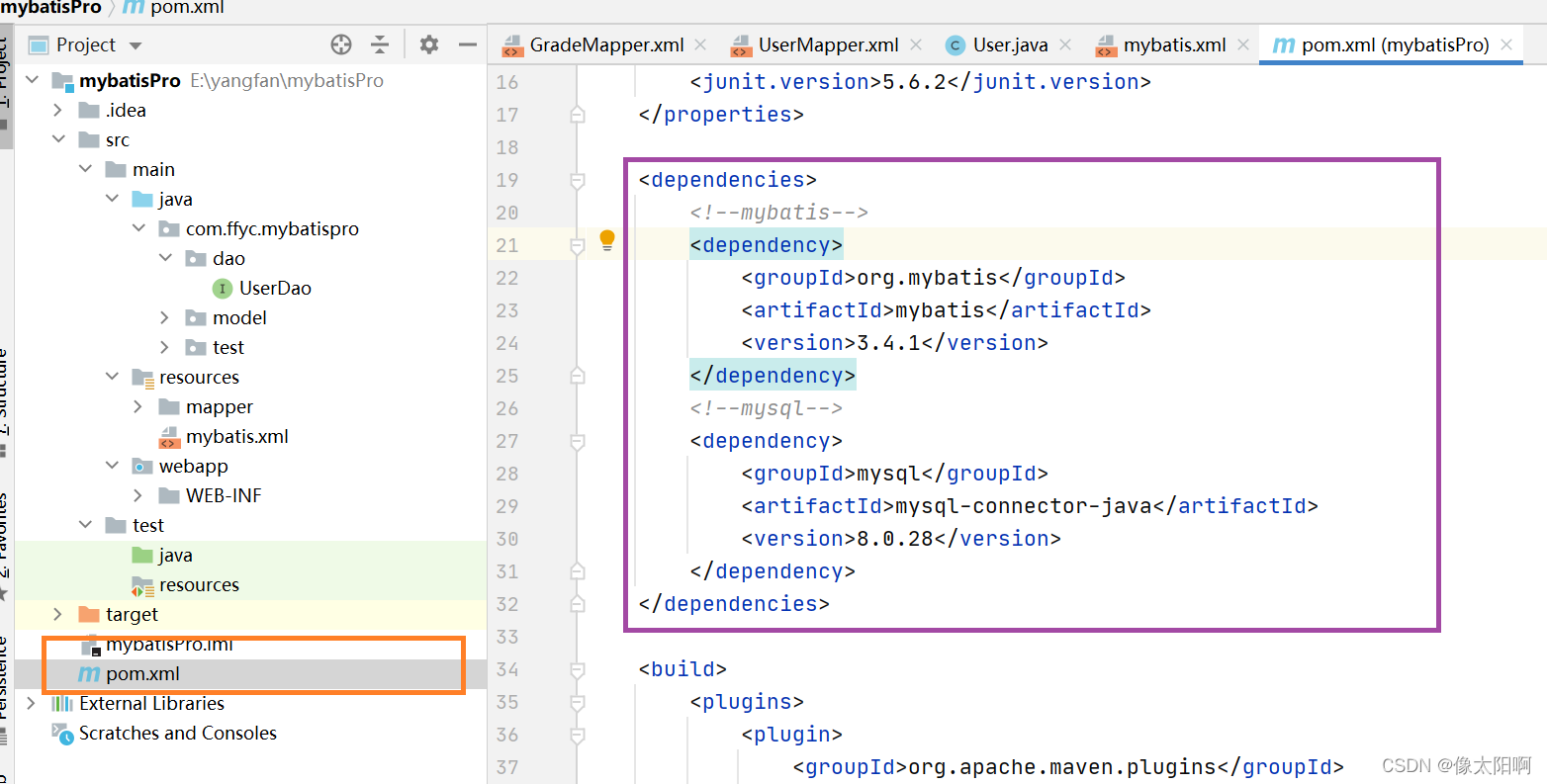Close the User.java tab
Image resolution: width=1547 pixels, height=784 pixels.
(x=1065, y=44)
